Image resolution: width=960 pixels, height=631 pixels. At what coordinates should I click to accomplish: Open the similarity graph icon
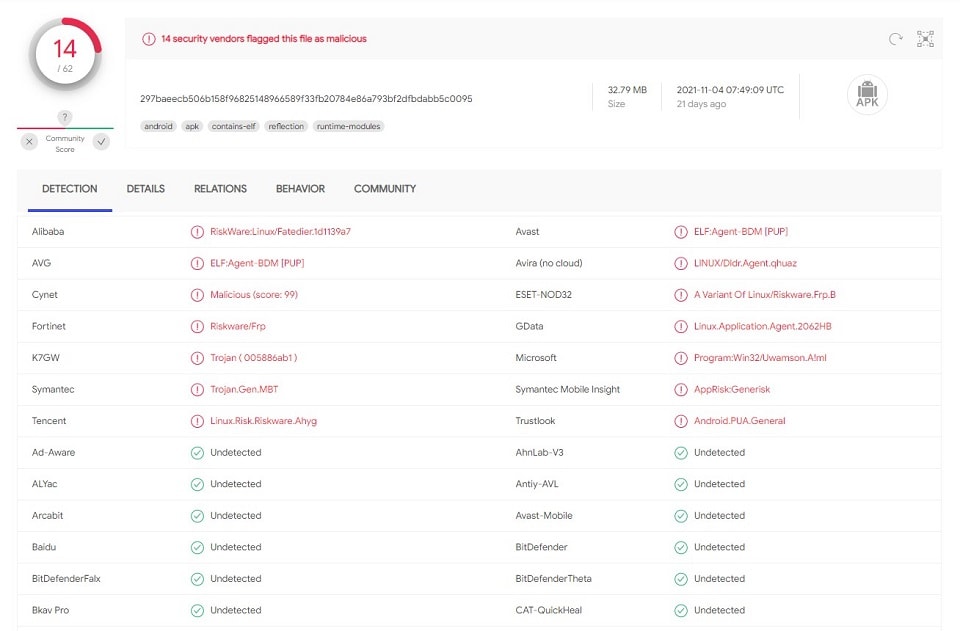pyautogui.click(x=925, y=39)
